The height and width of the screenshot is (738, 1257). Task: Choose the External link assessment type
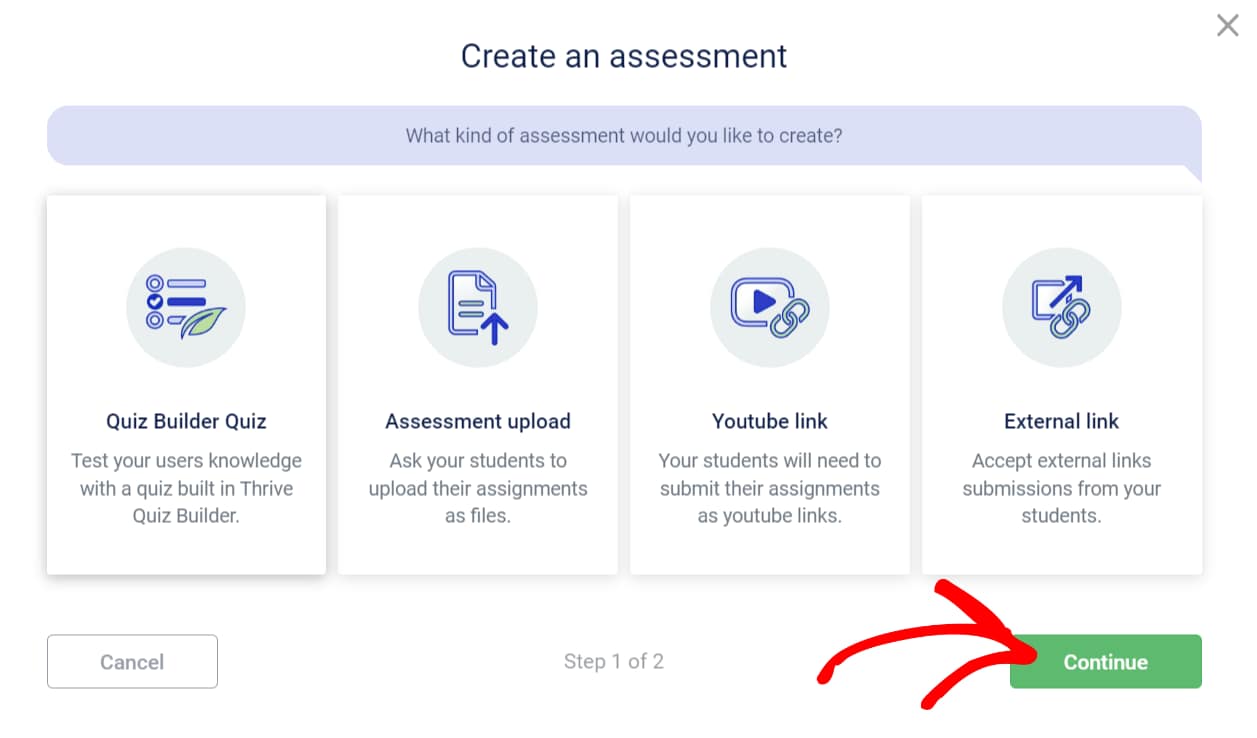click(x=1061, y=383)
